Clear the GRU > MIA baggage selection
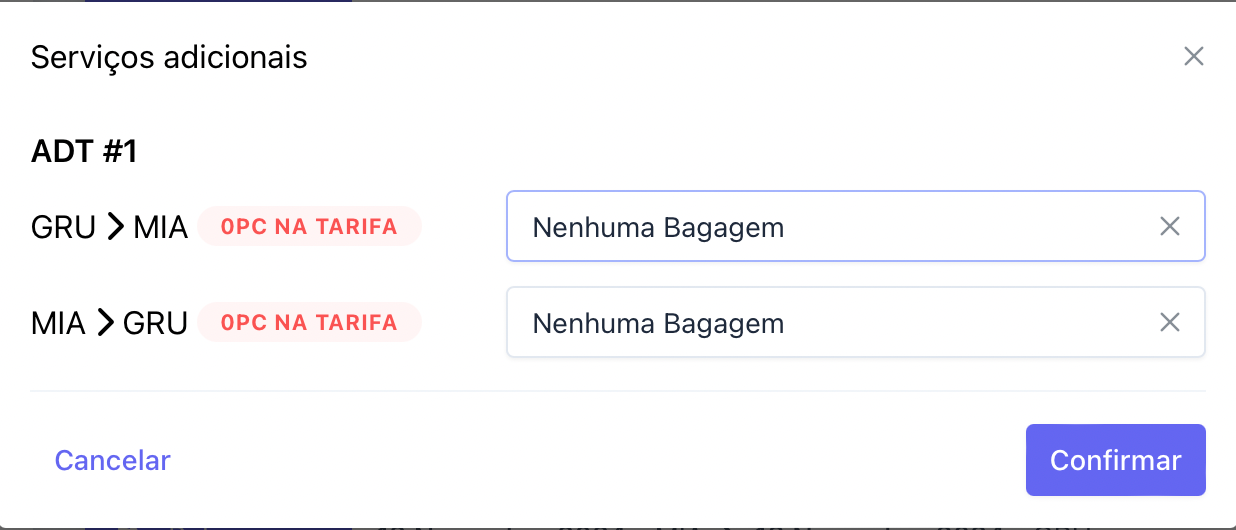Viewport: 1236px width, 530px height. 1169,227
